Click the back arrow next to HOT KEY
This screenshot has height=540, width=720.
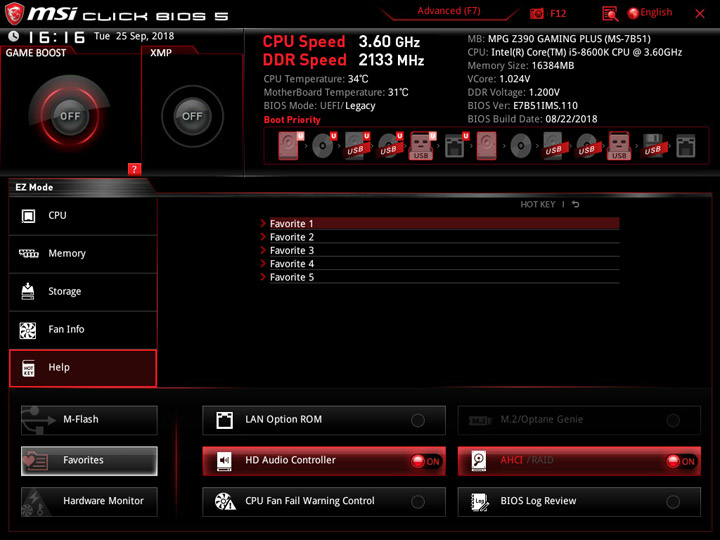[x=575, y=204]
